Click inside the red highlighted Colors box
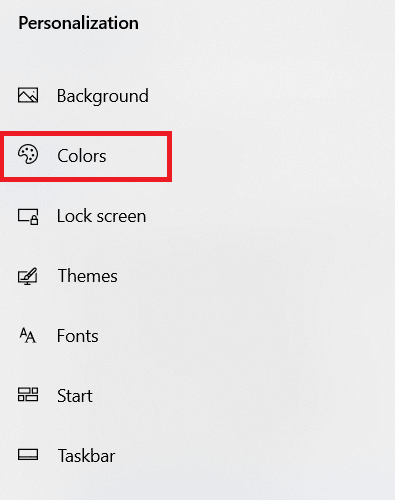395x500 pixels. [x=86, y=156]
